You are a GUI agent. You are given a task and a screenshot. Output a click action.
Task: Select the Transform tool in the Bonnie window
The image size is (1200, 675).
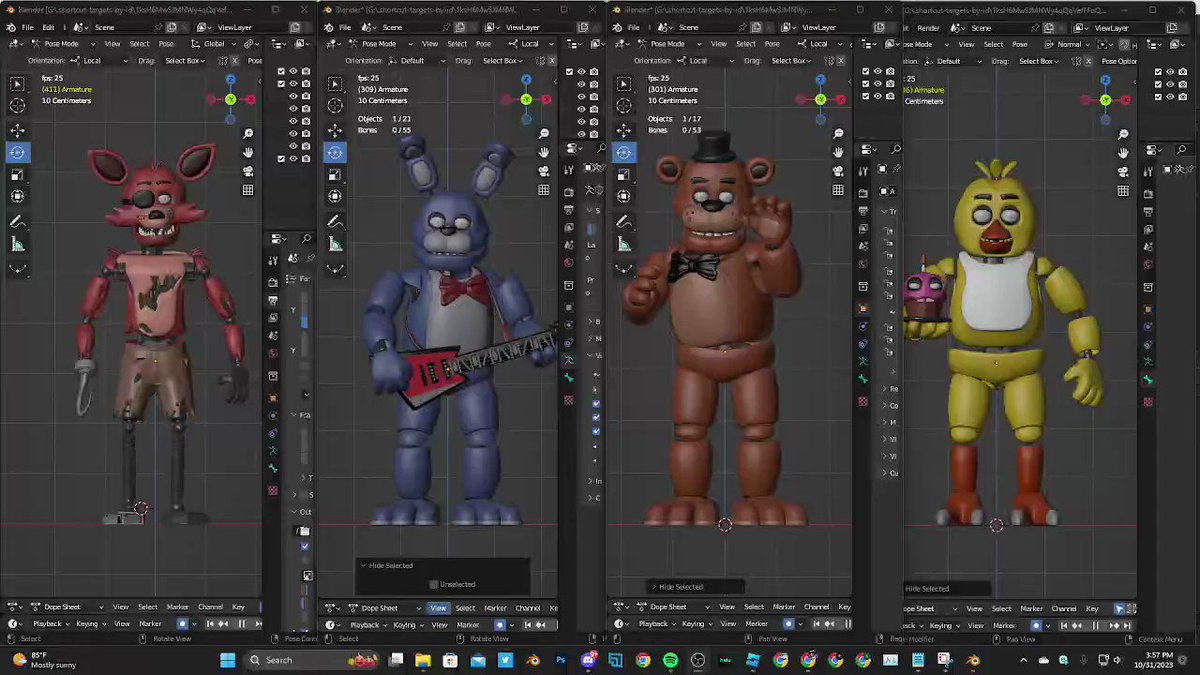335,196
